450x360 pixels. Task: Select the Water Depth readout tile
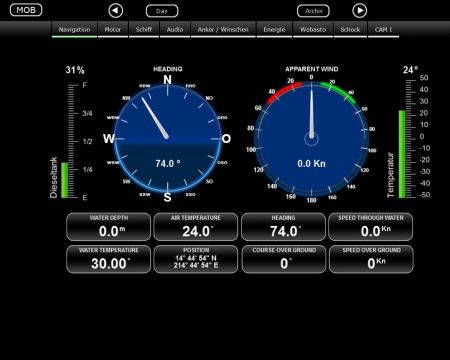[x=109, y=227]
